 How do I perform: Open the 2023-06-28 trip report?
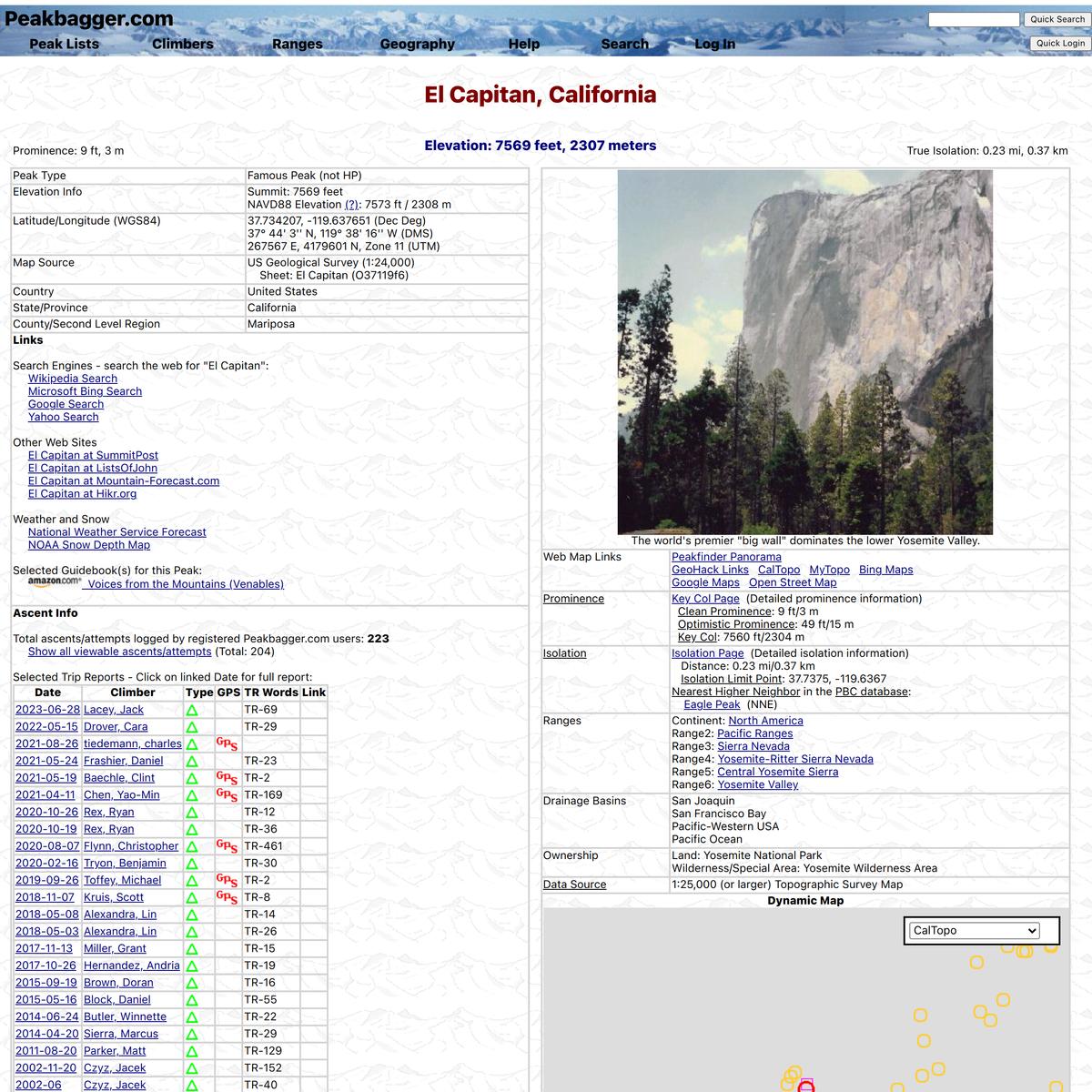[x=47, y=710]
